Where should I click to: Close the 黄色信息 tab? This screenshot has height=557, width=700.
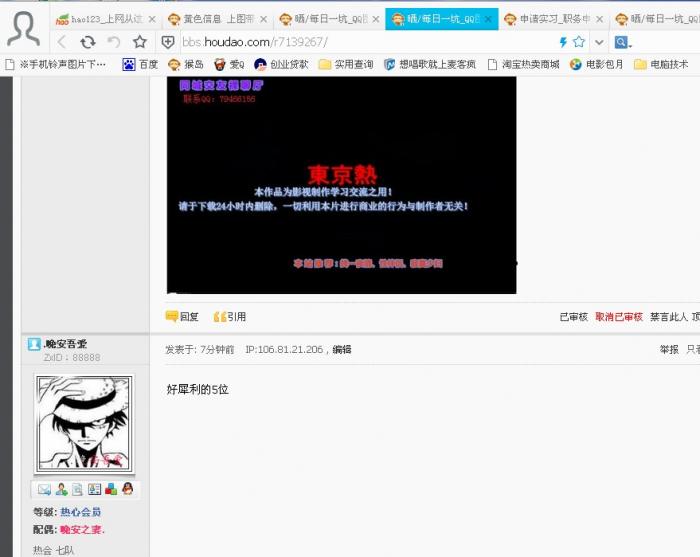coord(264,19)
